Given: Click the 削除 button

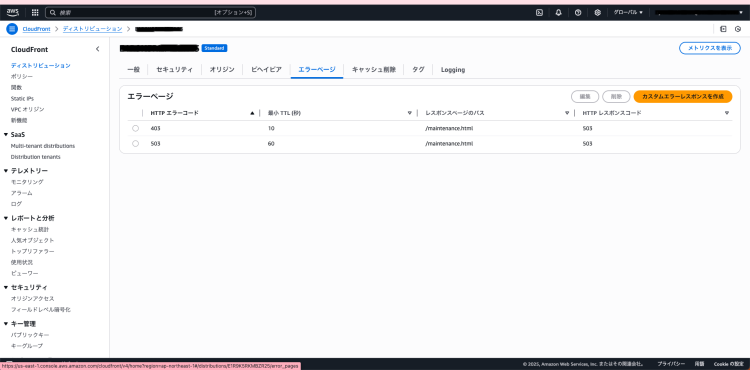Looking at the screenshot, I should click(x=616, y=97).
